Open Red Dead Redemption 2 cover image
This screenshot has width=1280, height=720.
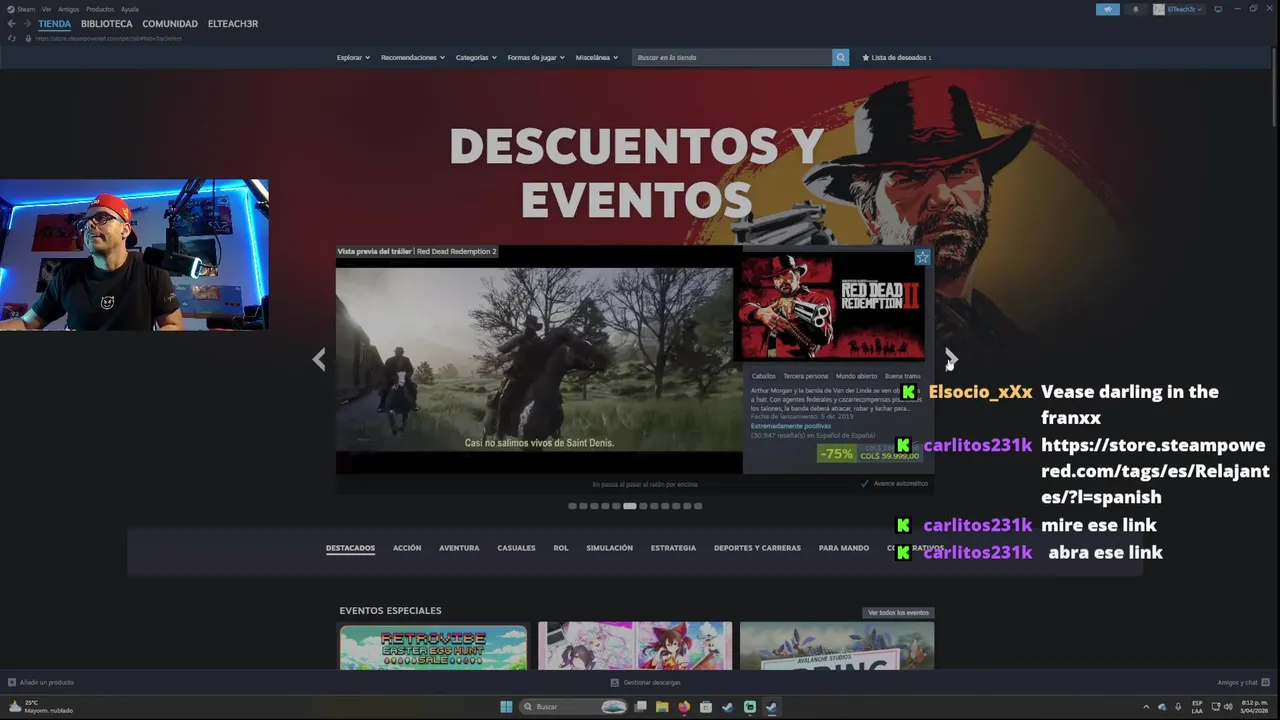830,306
